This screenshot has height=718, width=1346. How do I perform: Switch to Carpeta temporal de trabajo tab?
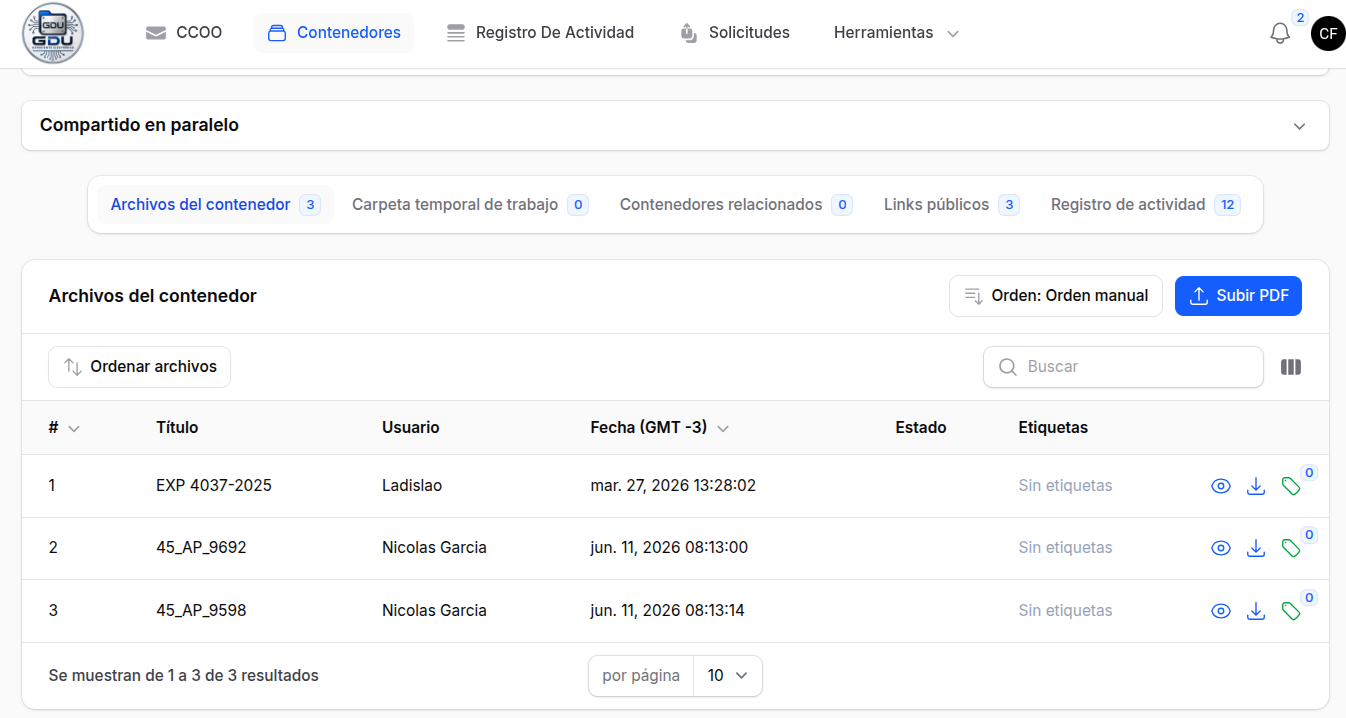click(x=470, y=205)
